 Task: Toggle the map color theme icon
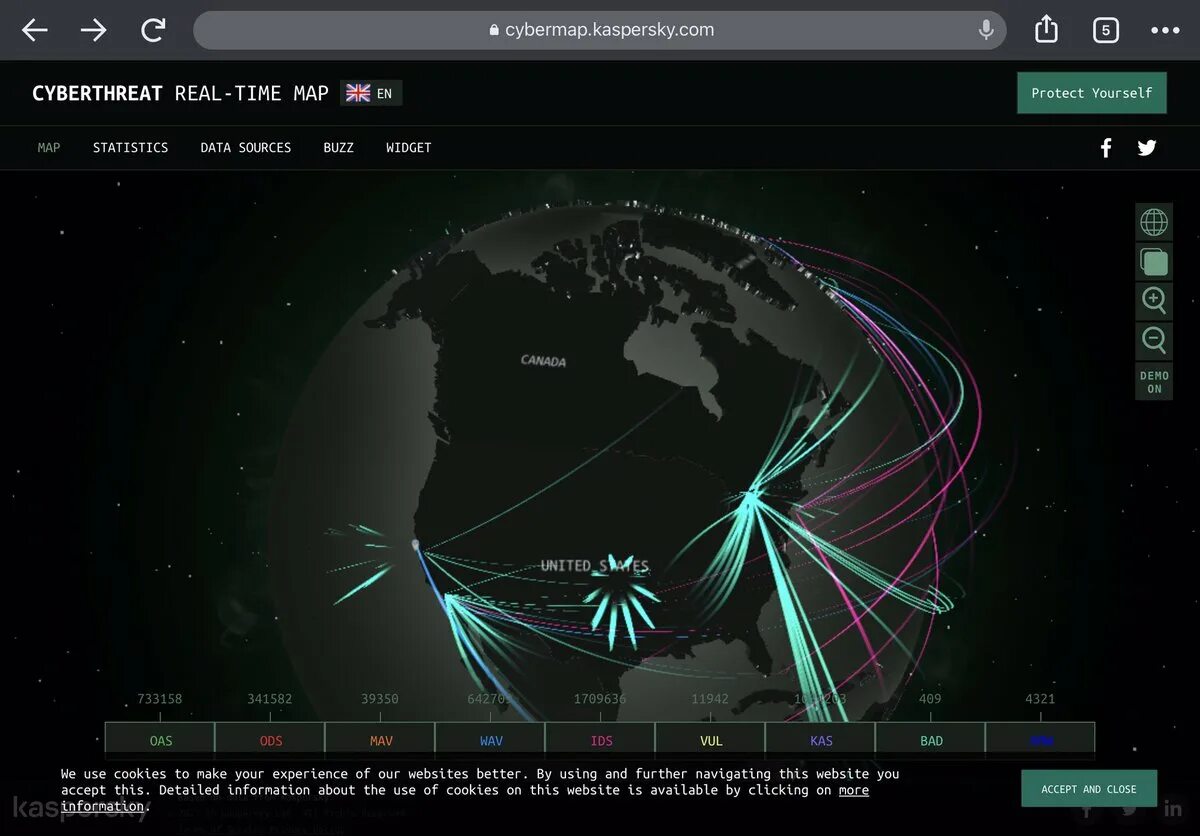tap(1154, 262)
